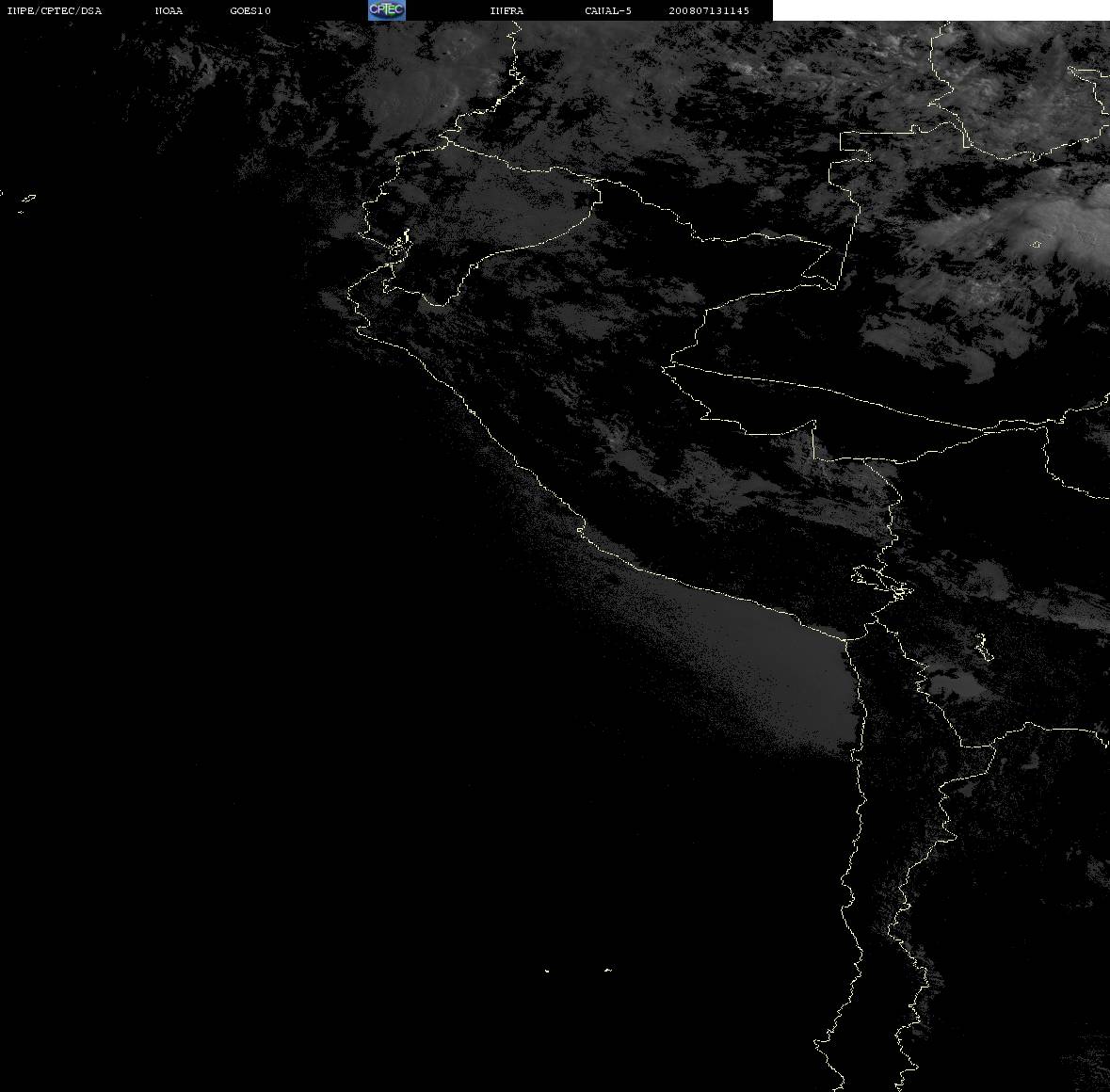1110x1092 pixels.
Task: Click the CPTEC logo in header
Action: click(x=387, y=10)
